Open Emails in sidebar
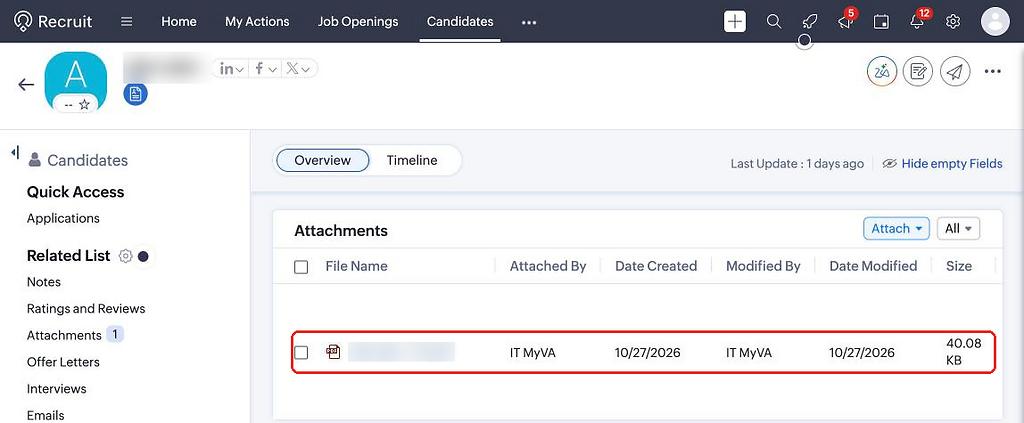This screenshot has width=1024, height=423. pos(46,415)
